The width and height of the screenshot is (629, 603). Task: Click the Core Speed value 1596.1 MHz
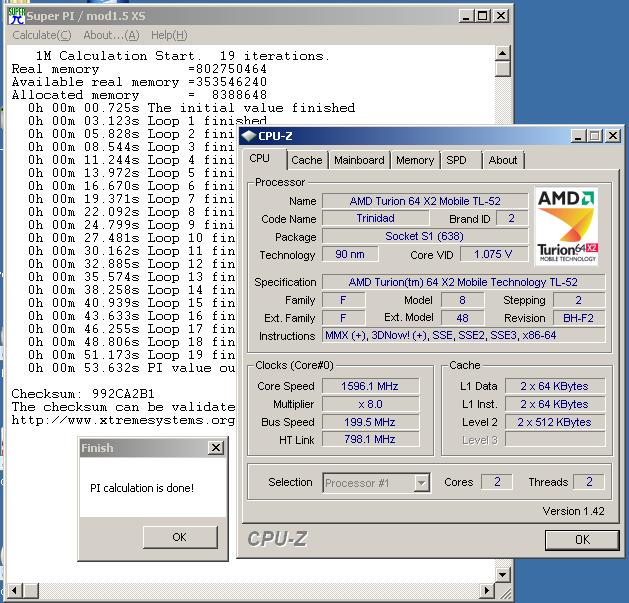[x=370, y=386]
